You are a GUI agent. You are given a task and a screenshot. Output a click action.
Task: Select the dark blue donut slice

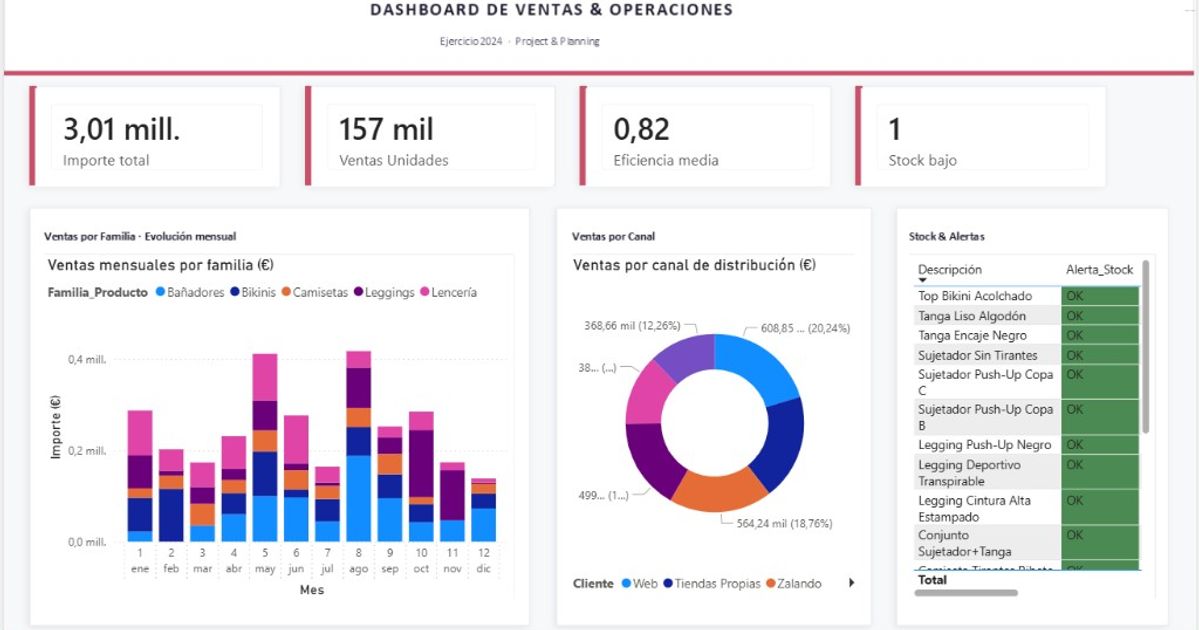point(780,443)
